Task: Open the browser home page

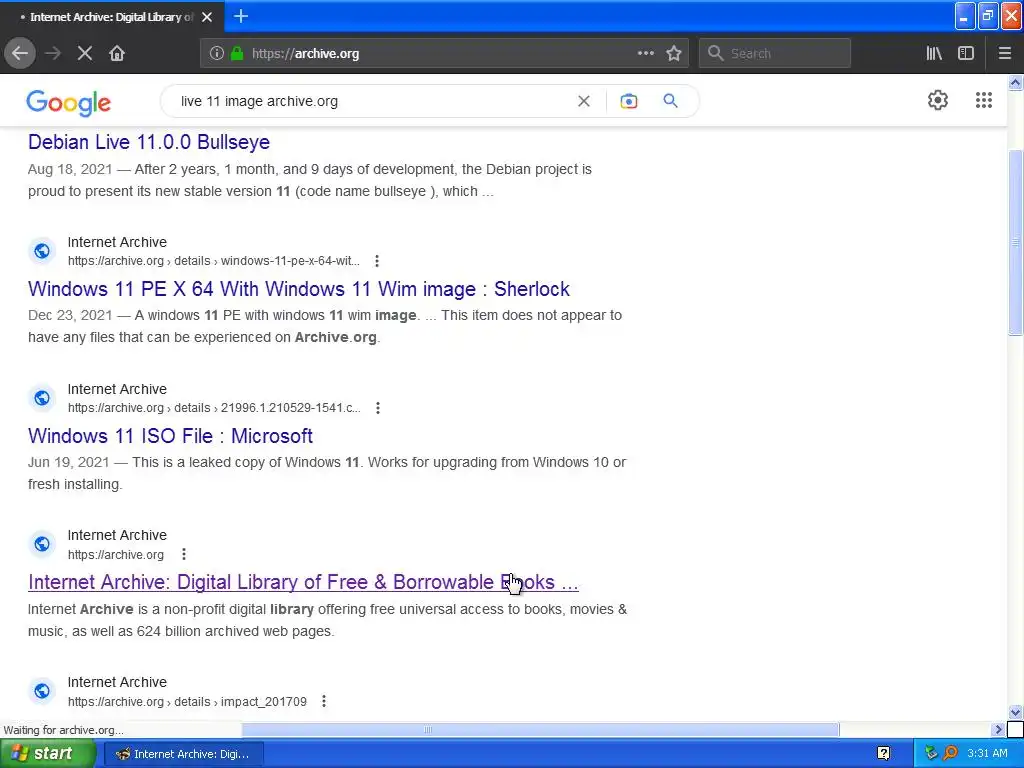Action: point(117,54)
